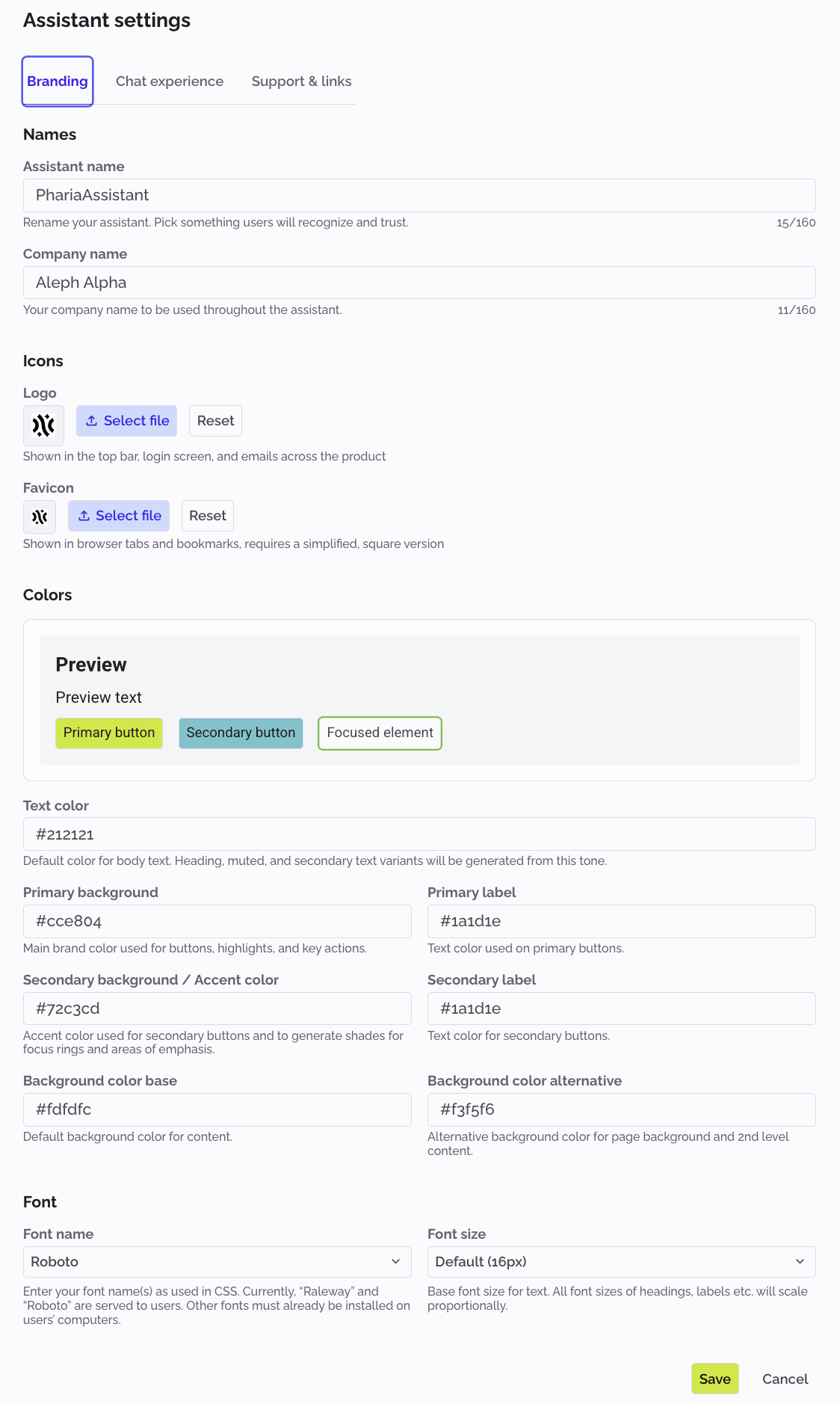This screenshot has width=840, height=1404.
Task: Click the Secondary button in the preview
Action: coord(240,733)
